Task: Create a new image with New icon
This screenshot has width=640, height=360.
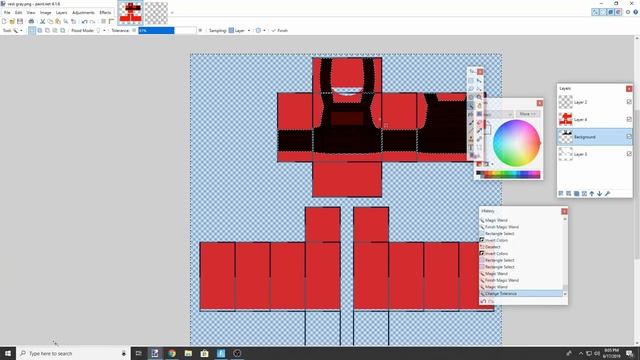Action: tap(4, 21)
